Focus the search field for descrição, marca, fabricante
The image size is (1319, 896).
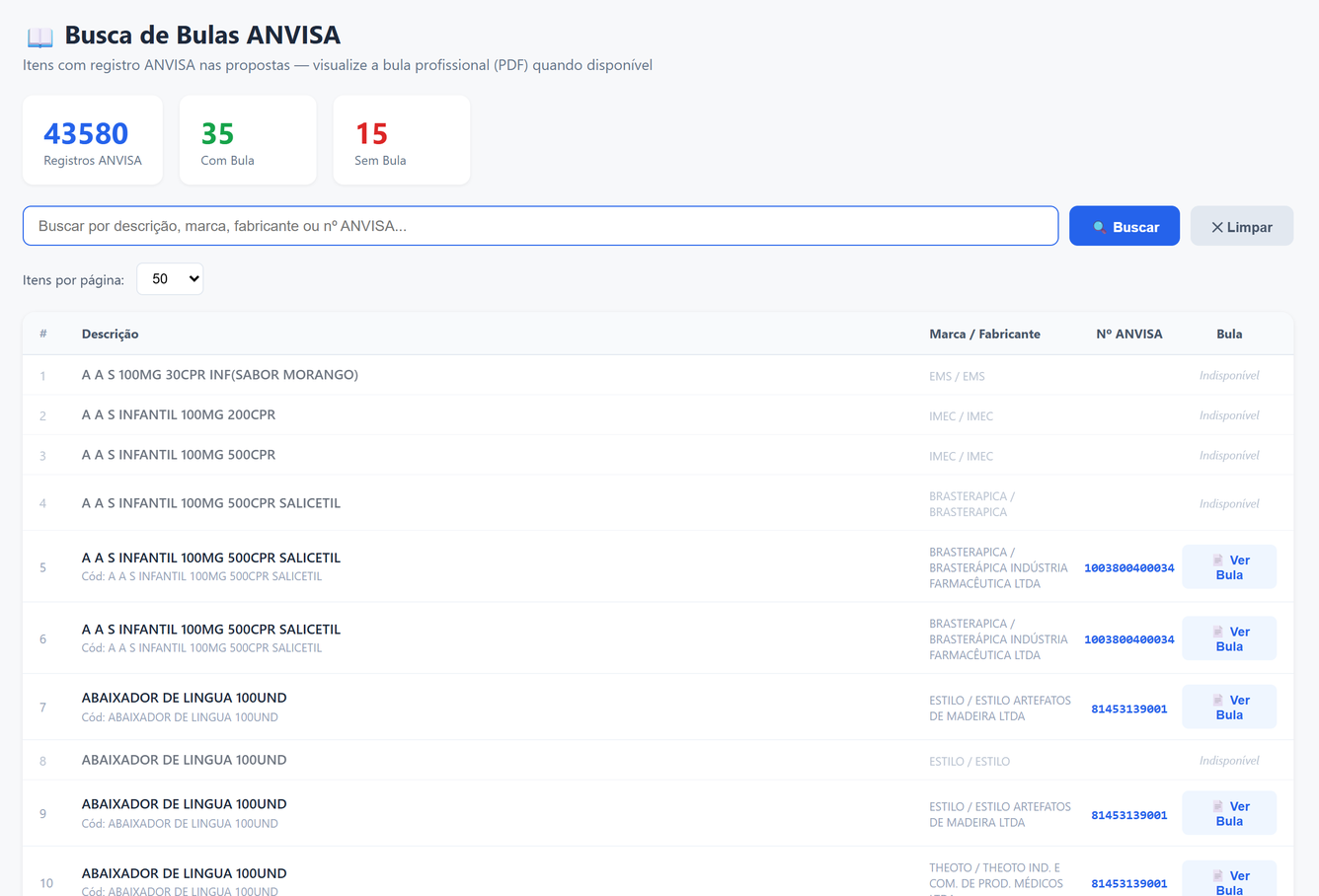click(x=541, y=226)
